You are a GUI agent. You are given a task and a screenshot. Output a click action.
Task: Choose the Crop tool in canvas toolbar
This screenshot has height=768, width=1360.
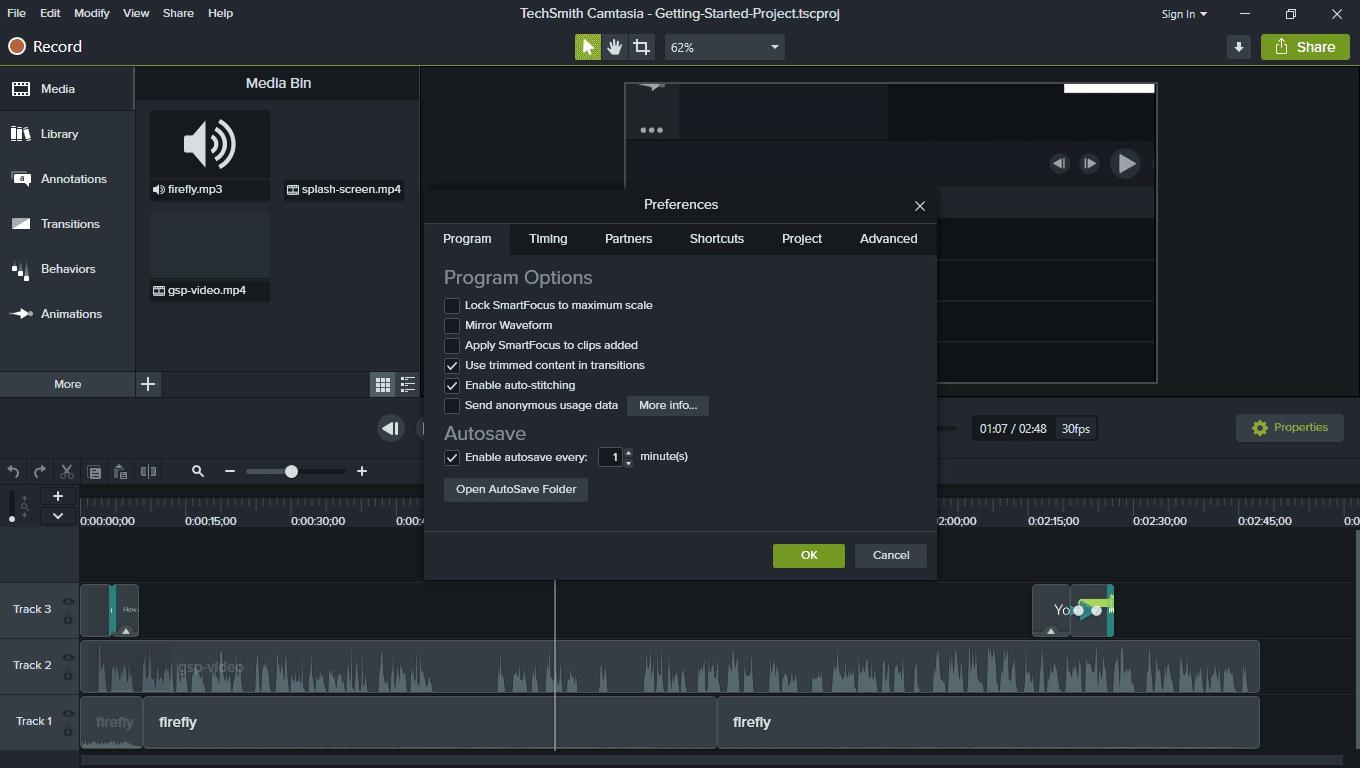pos(641,47)
